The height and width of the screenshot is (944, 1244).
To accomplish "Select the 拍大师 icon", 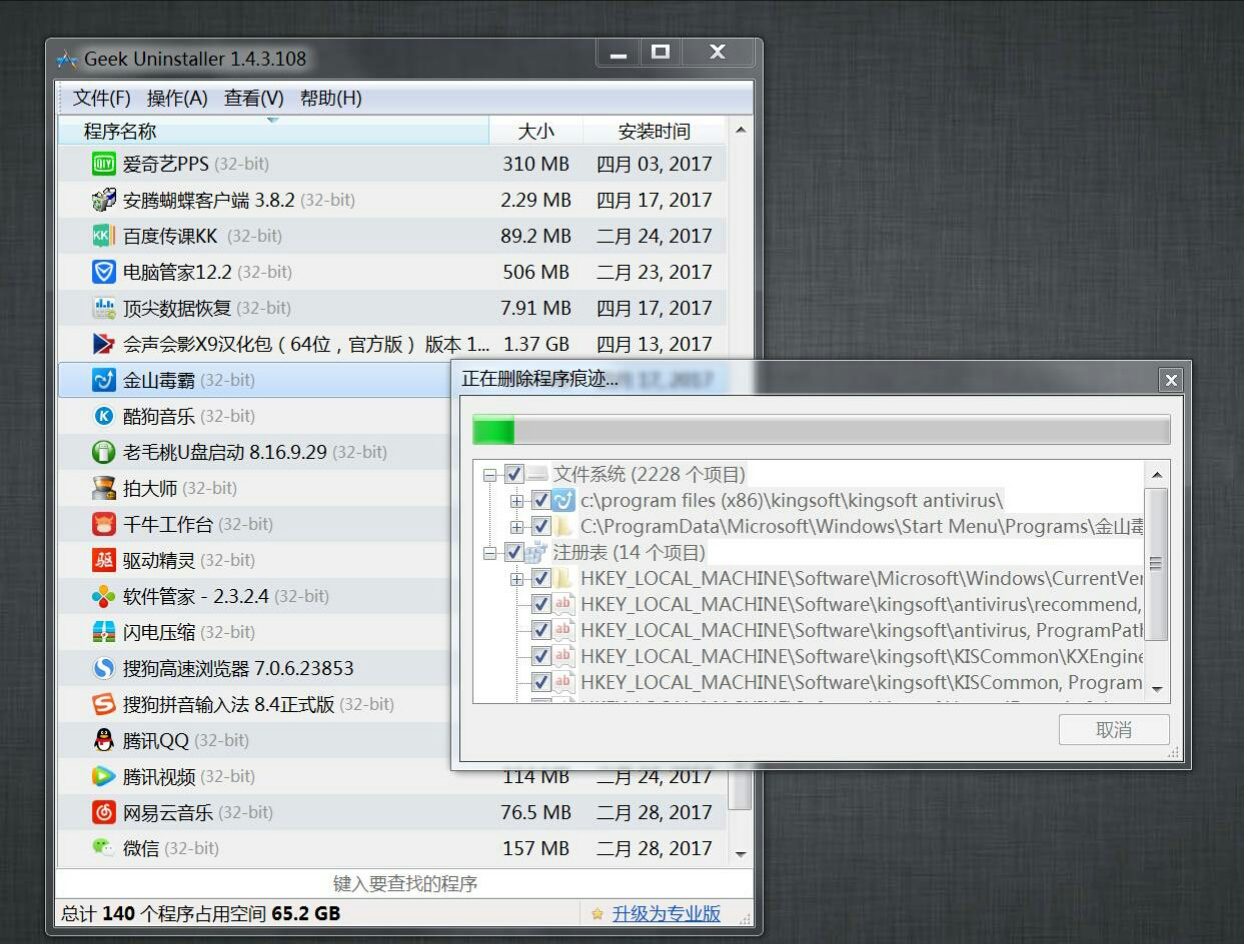I will point(104,488).
